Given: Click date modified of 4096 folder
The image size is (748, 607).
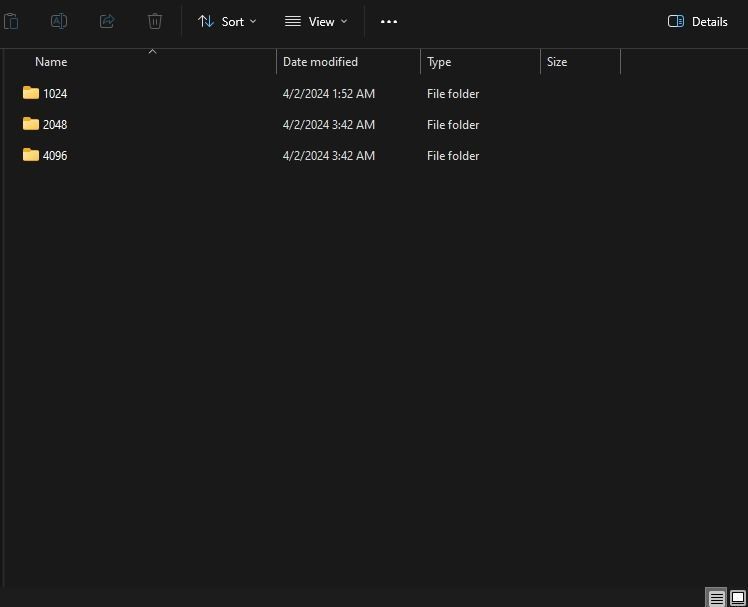Looking at the screenshot, I should click(x=329, y=156).
